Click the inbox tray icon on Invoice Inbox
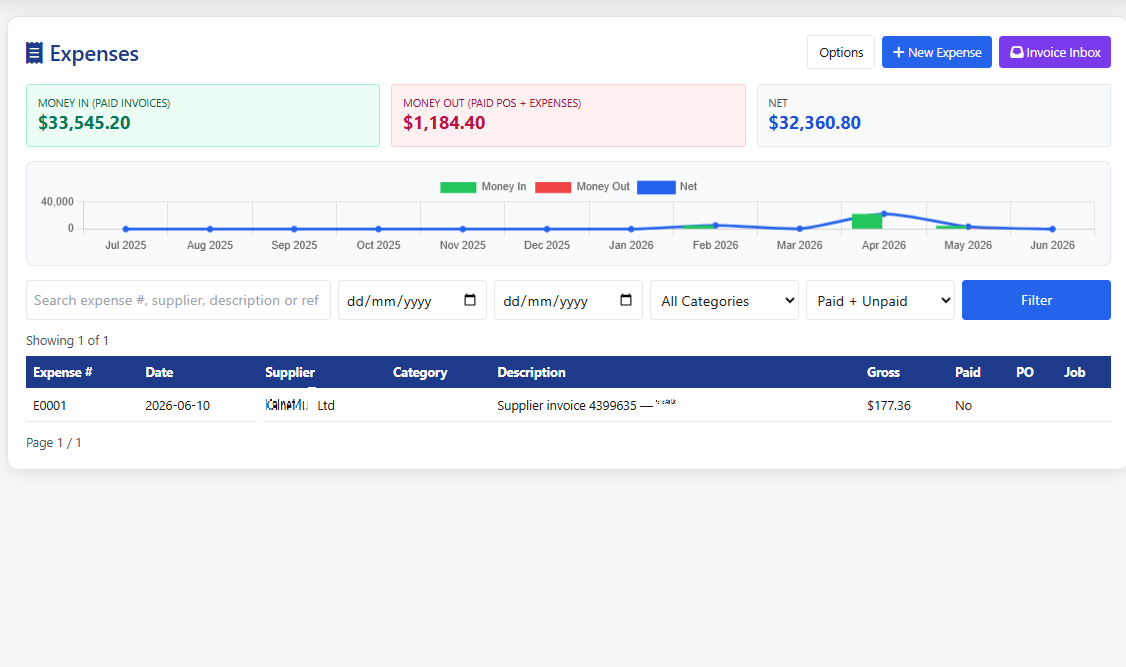The height and width of the screenshot is (667, 1126). tap(1017, 52)
